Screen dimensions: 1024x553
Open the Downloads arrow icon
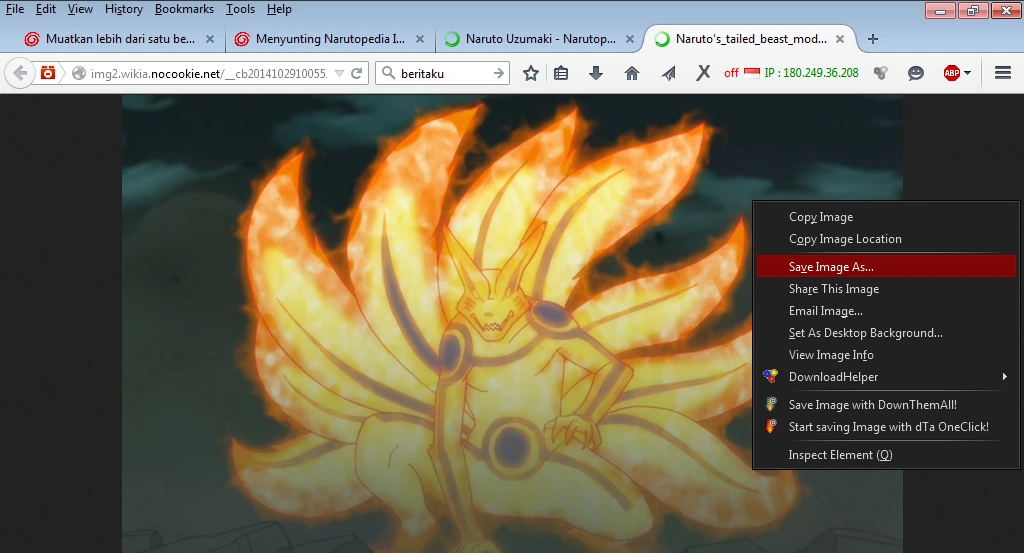click(596, 73)
